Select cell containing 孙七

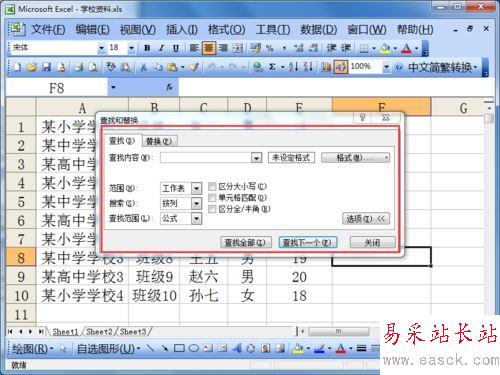(x=204, y=295)
